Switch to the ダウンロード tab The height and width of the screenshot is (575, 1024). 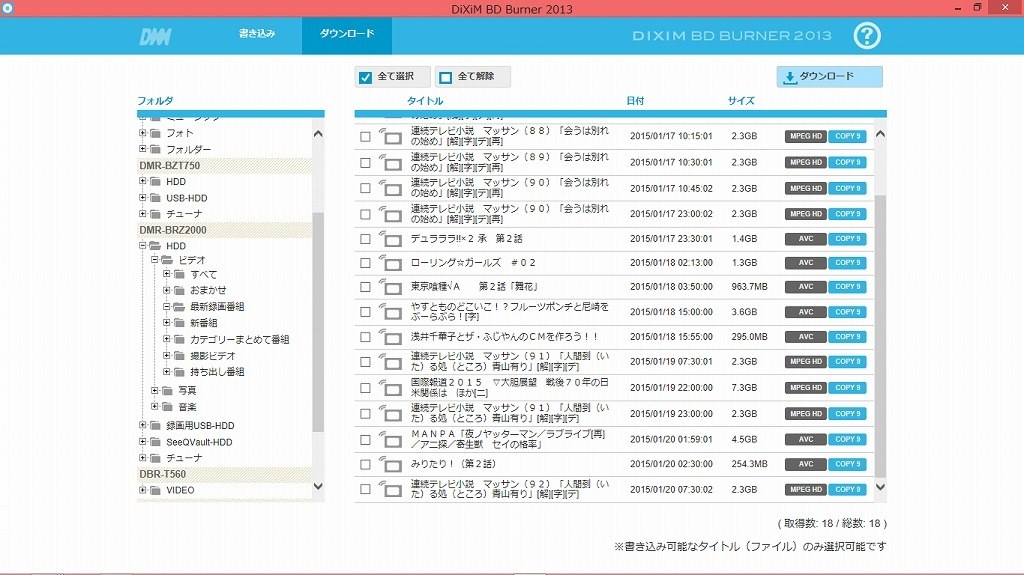point(347,35)
